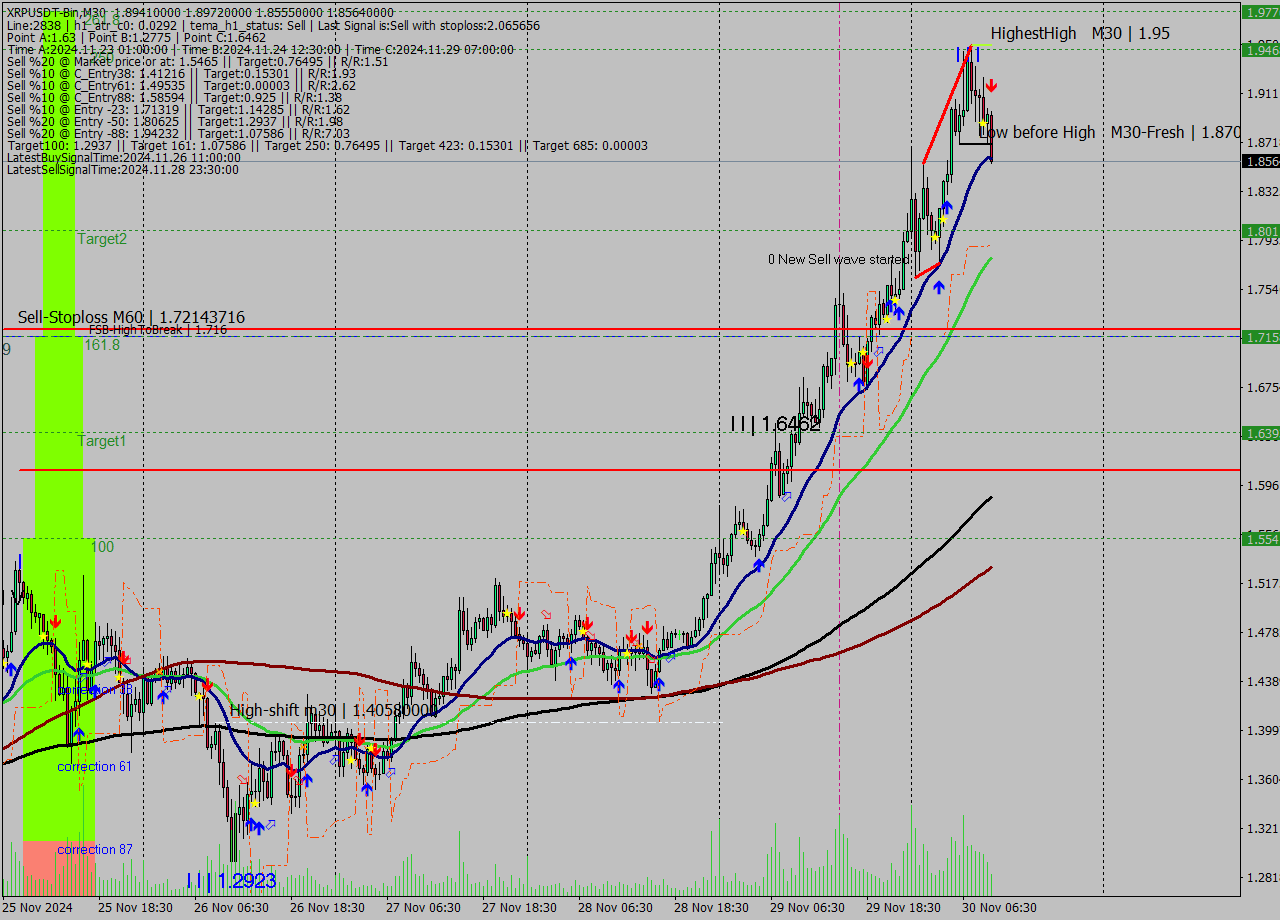Click the '28 Nov 18:30' time axis label

pos(712,908)
